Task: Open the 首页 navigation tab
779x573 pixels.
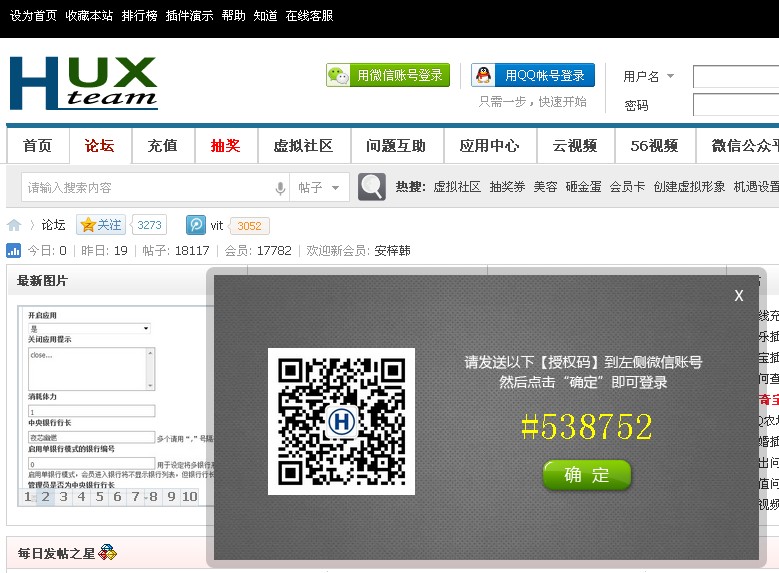Action: tap(38, 146)
